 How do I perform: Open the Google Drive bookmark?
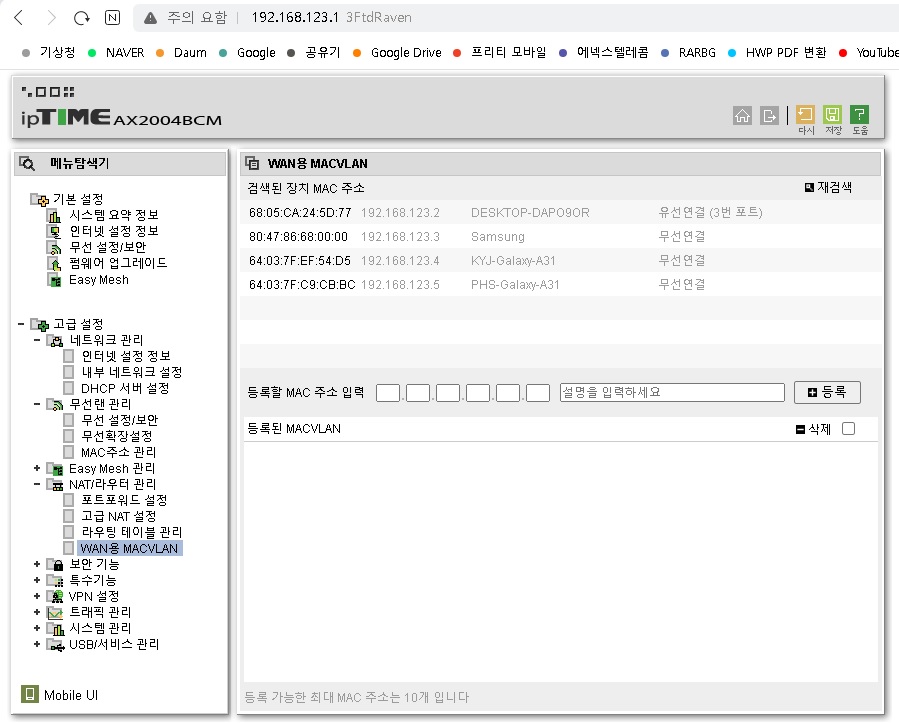(x=406, y=53)
